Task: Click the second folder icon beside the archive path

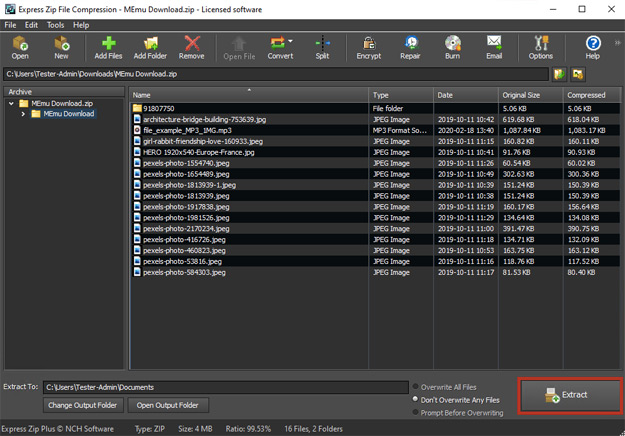Action: [x=578, y=74]
